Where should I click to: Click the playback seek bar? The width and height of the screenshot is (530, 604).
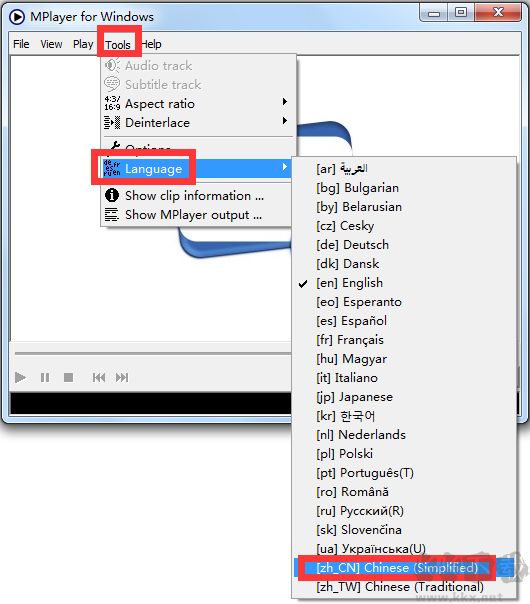click(153, 353)
